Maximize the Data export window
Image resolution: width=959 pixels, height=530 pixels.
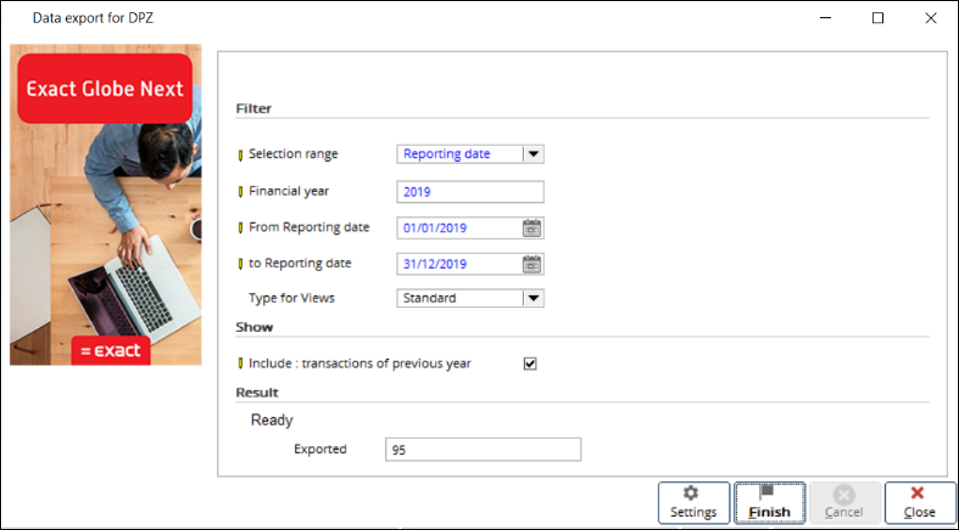tap(878, 18)
